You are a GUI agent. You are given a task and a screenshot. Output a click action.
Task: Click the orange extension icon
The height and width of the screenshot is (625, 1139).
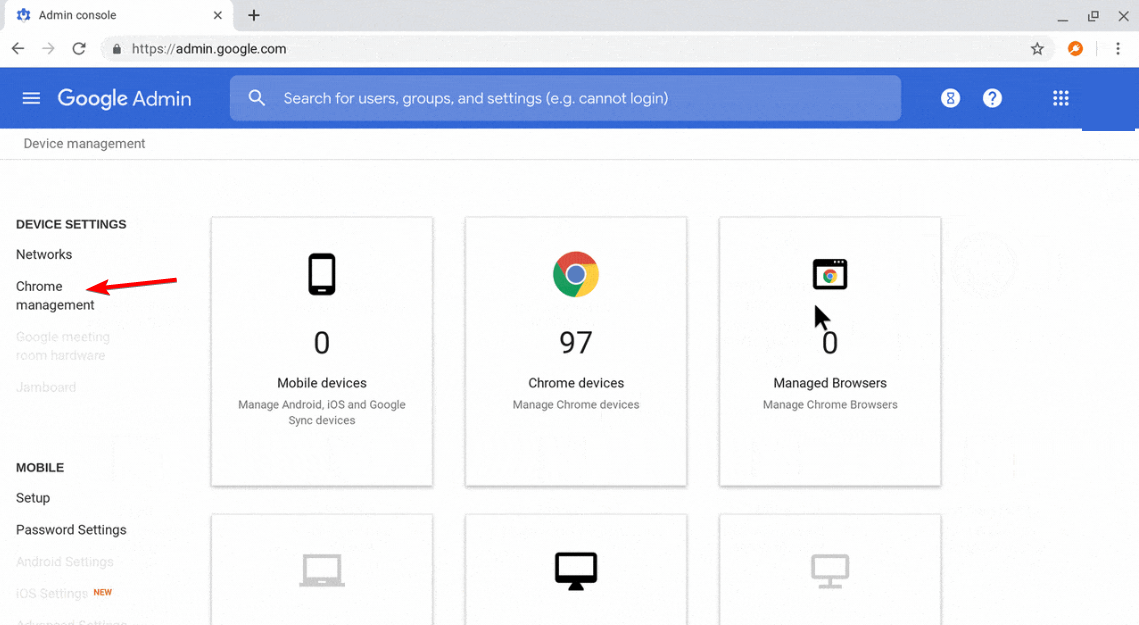[x=1075, y=49]
